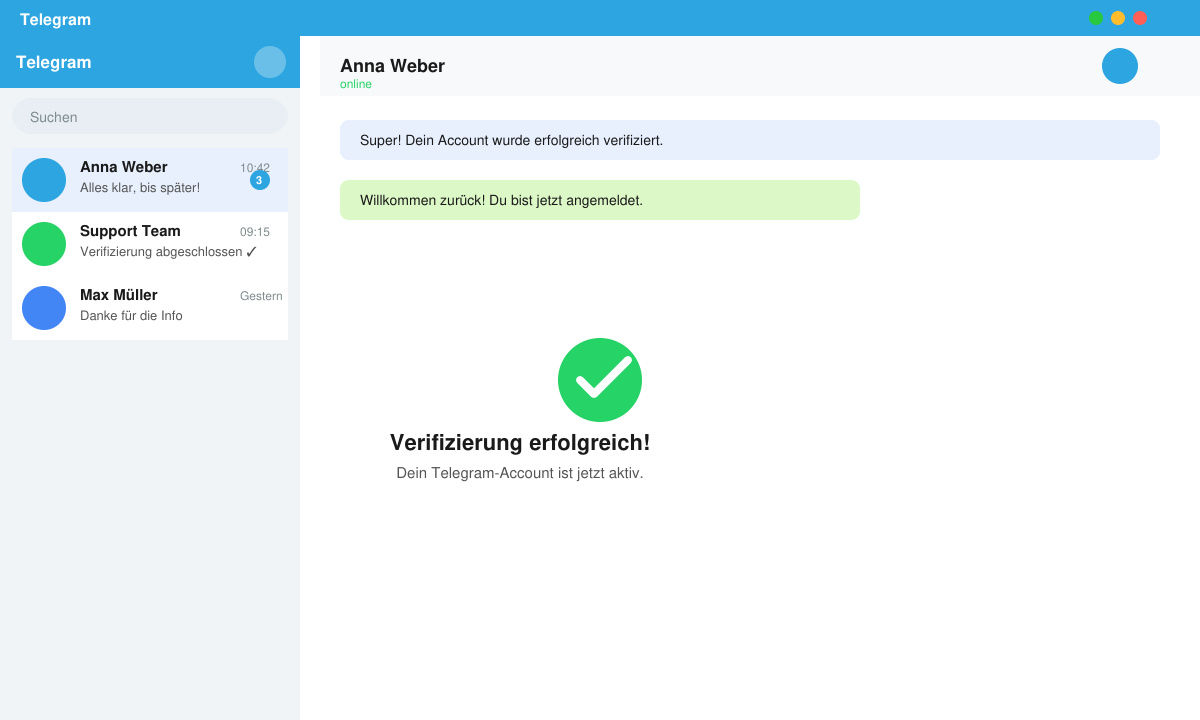Click the yellow window control button
The width and height of the screenshot is (1200, 720).
(1118, 18)
